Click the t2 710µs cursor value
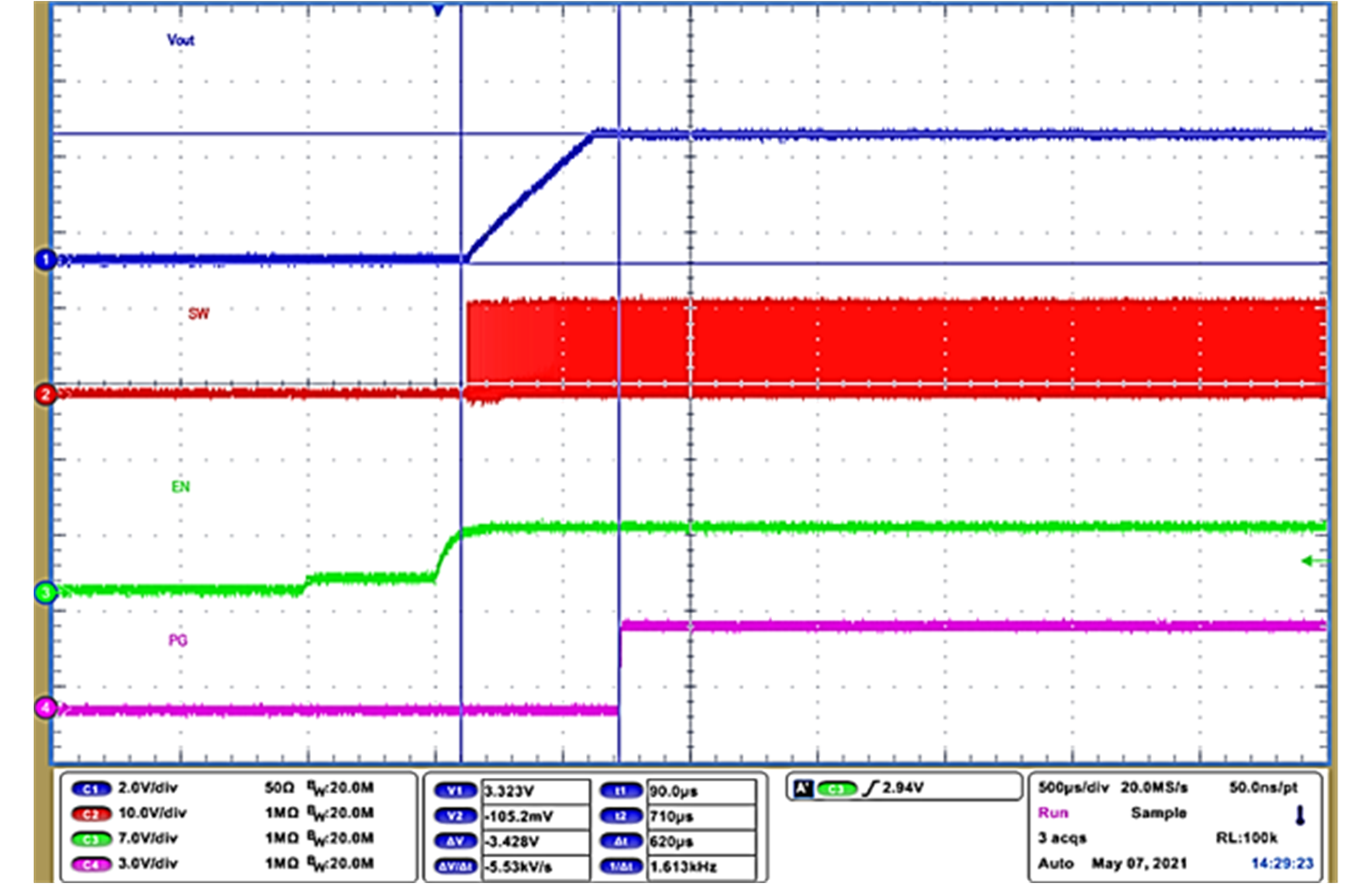The height and width of the screenshot is (884, 1372). pos(672,815)
